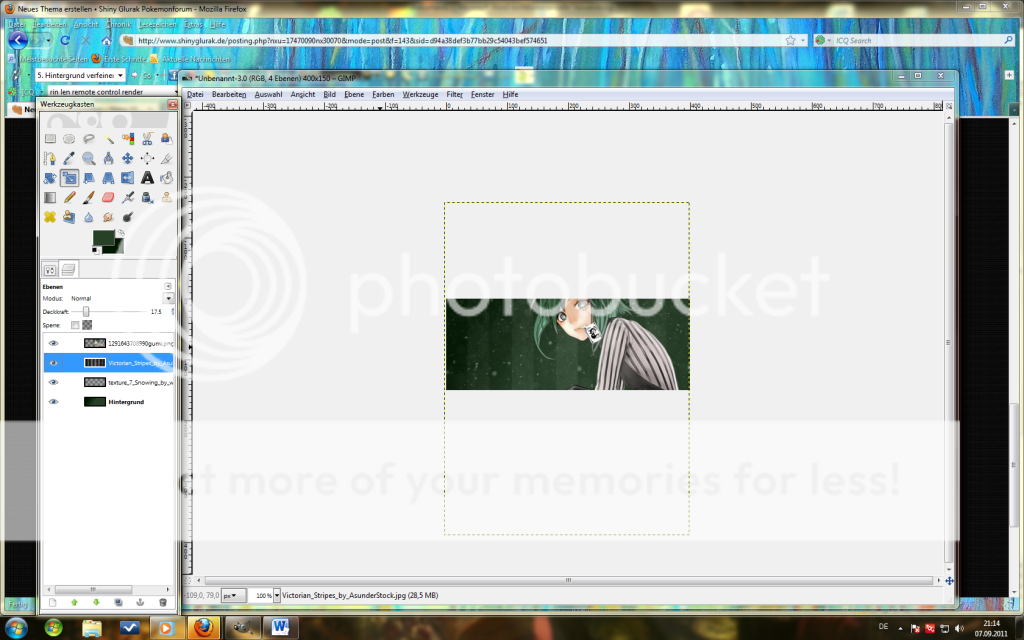Select the Perspective tool

point(108,178)
